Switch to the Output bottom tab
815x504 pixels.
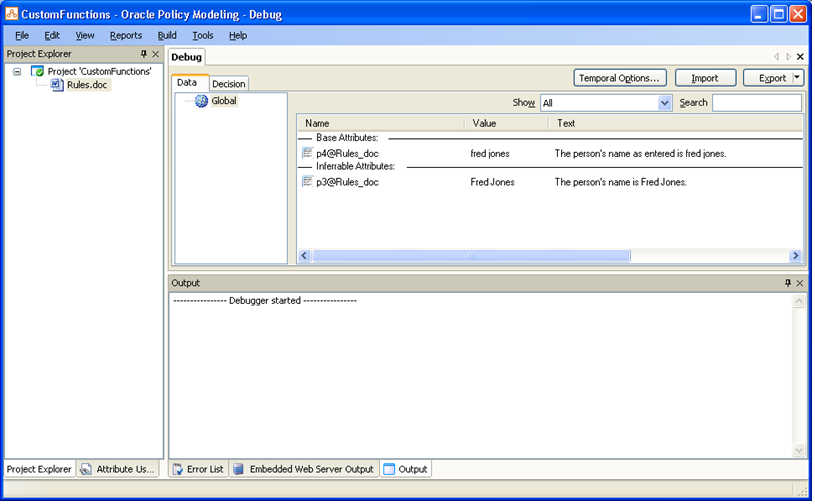[x=405, y=469]
